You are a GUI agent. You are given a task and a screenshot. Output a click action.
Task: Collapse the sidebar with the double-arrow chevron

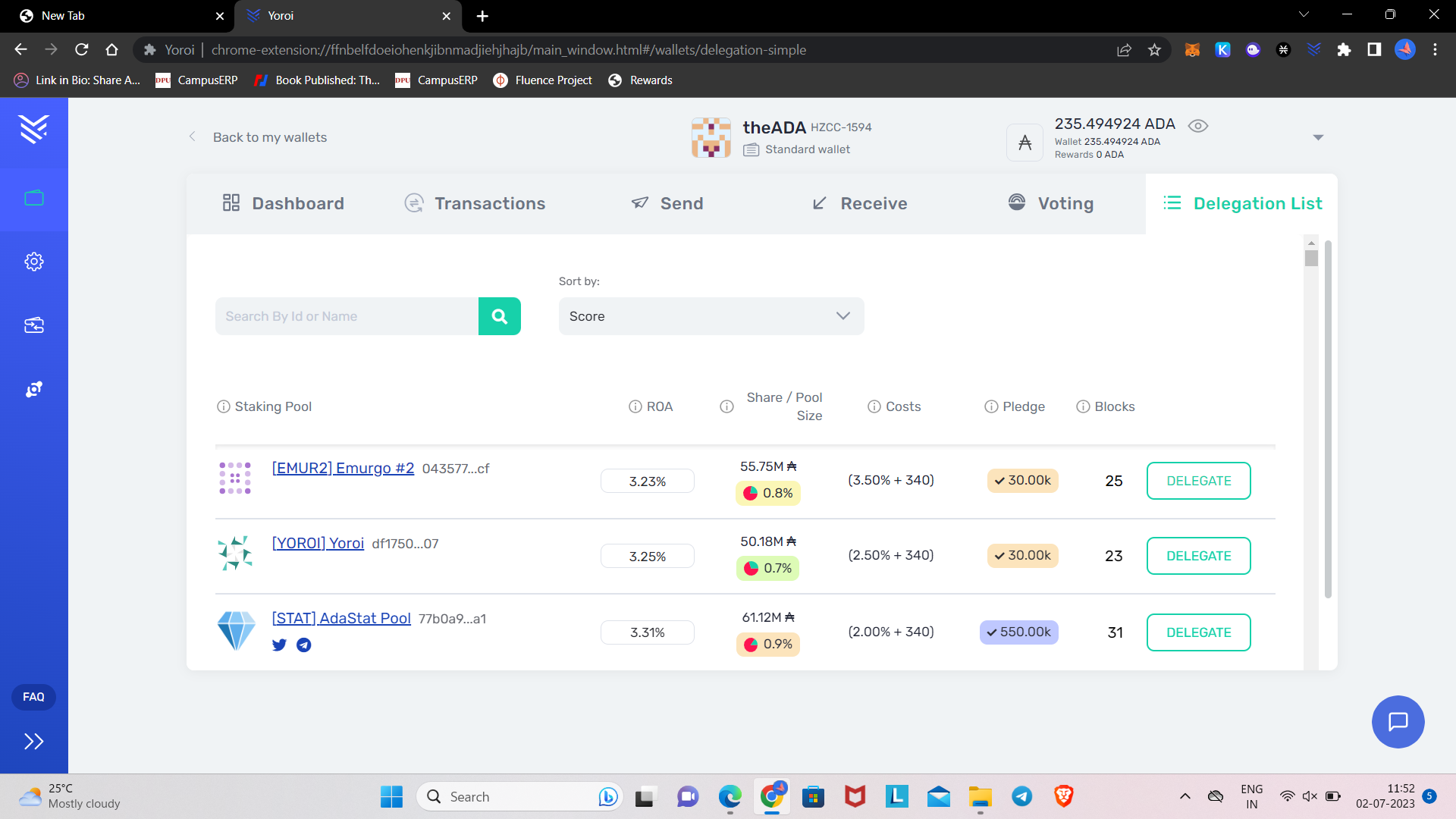pos(33,742)
